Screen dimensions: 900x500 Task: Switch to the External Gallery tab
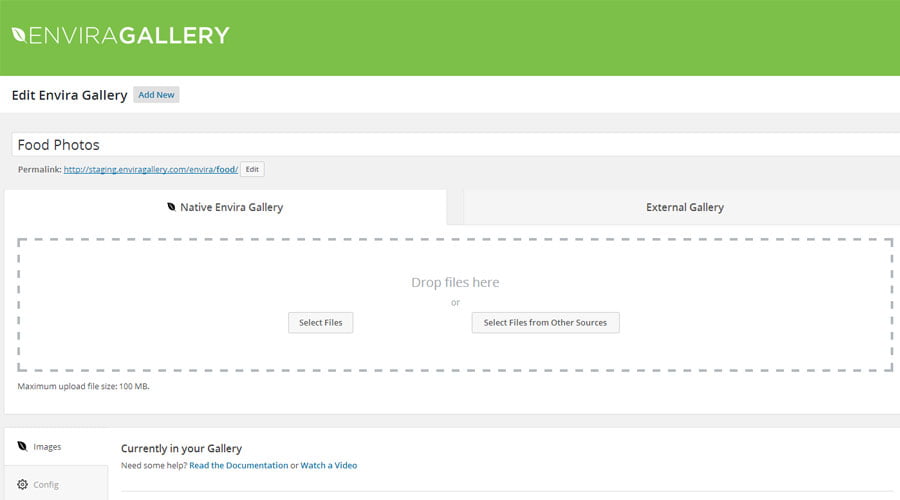(x=684, y=207)
